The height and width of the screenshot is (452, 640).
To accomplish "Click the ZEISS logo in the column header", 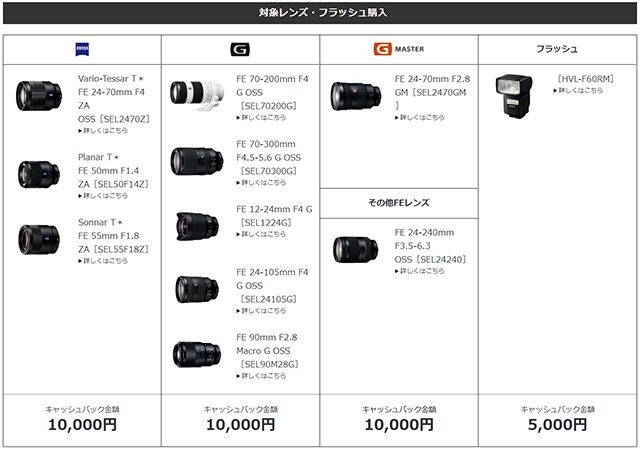I will [x=80, y=49].
